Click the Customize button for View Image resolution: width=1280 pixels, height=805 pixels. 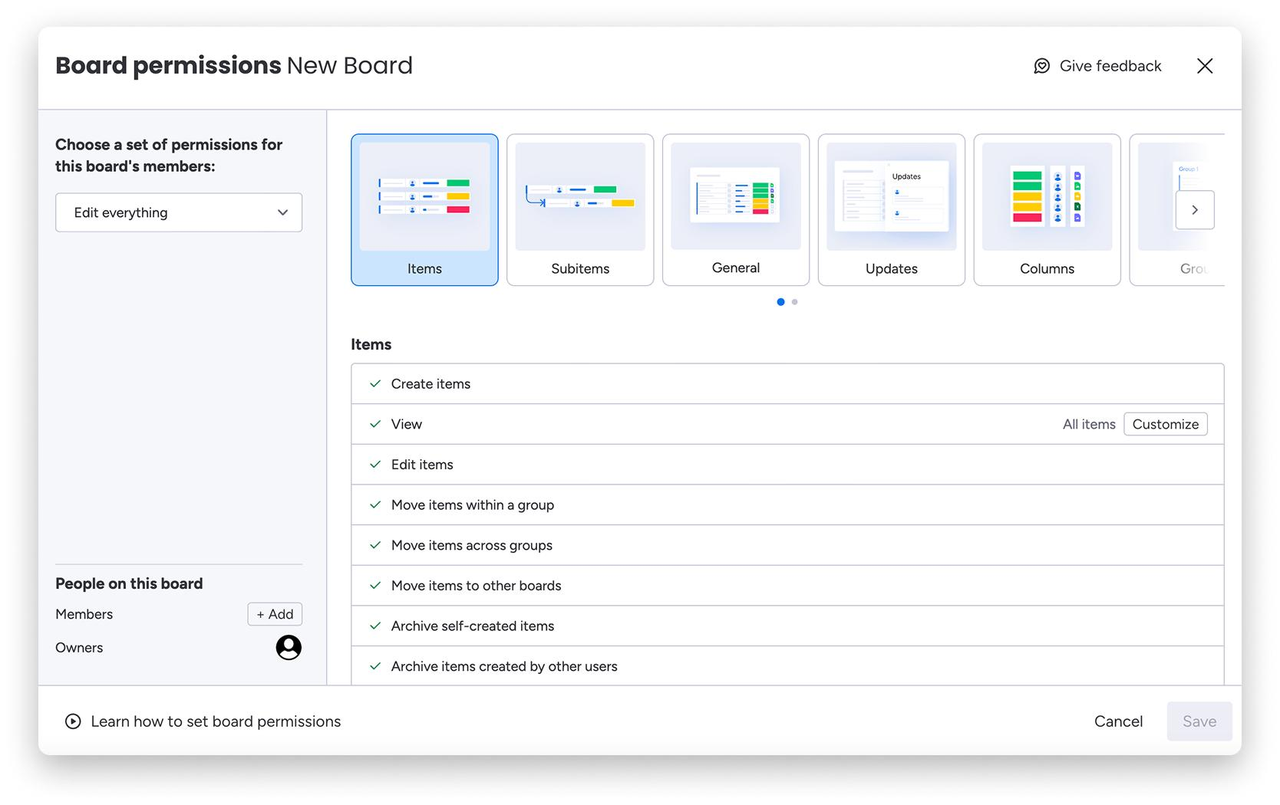click(1166, 424)
